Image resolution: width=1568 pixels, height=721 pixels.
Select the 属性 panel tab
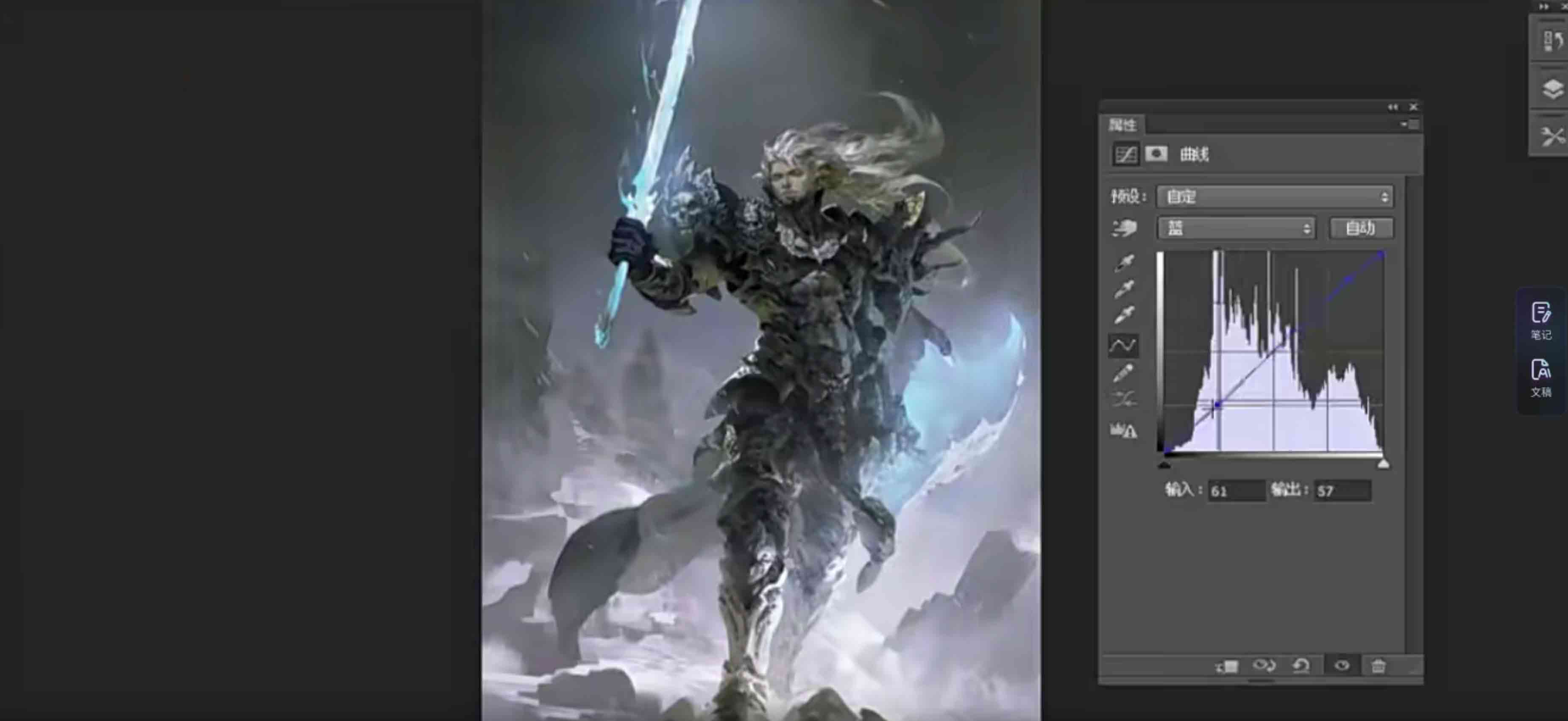click(1122, 125)
